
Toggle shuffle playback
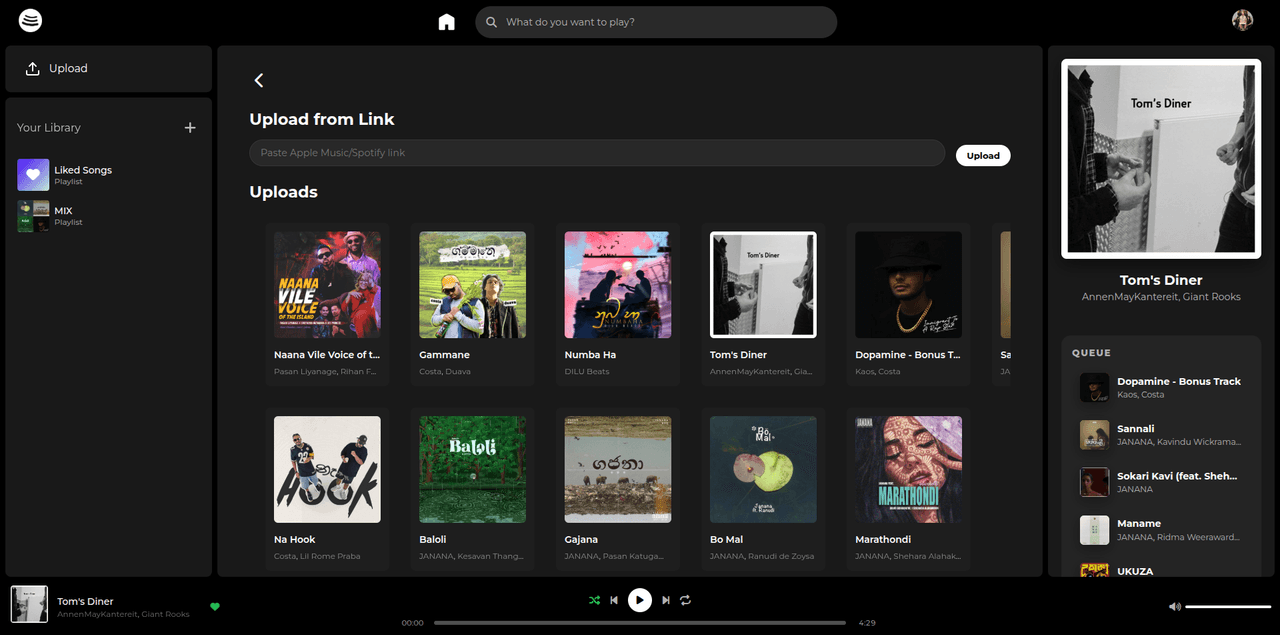coord(594,600)
